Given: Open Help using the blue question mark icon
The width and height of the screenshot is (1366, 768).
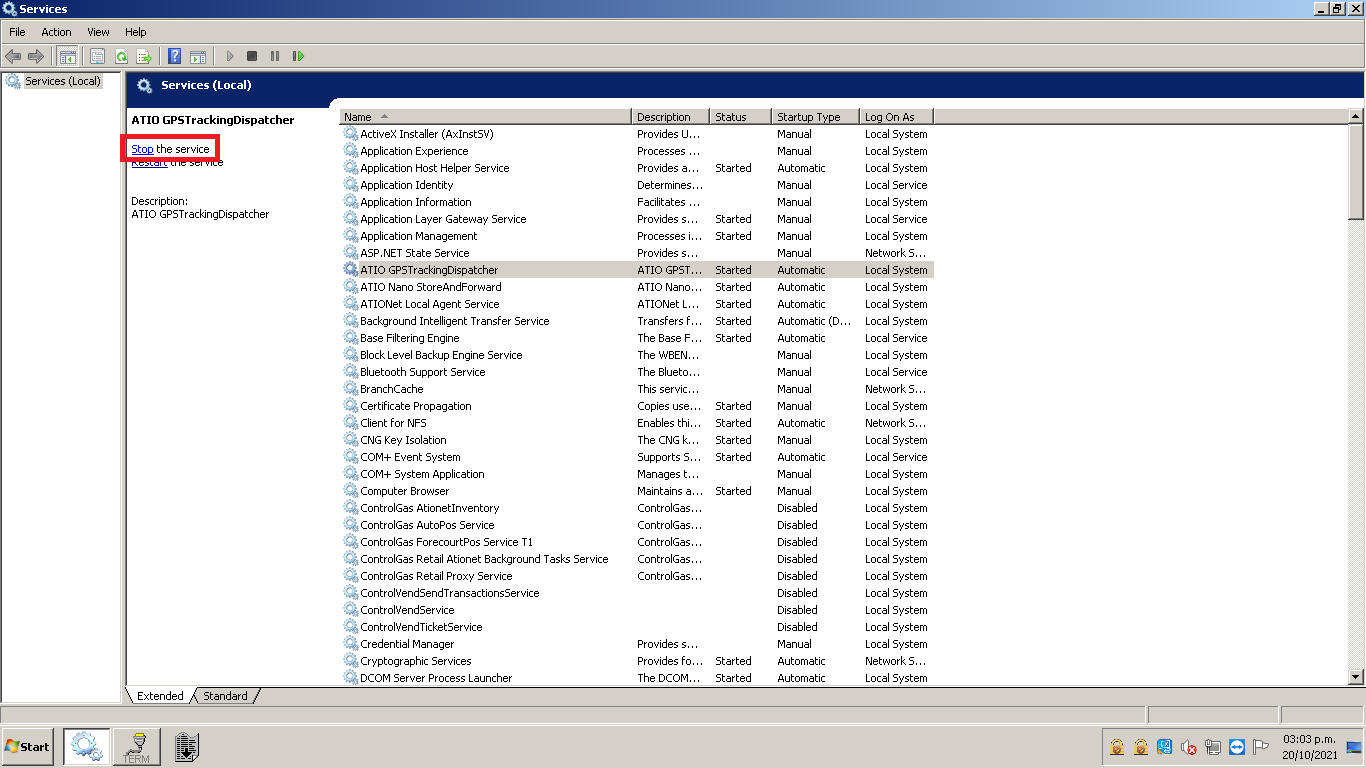Looking at the screenshot, I should click(175, 56).
